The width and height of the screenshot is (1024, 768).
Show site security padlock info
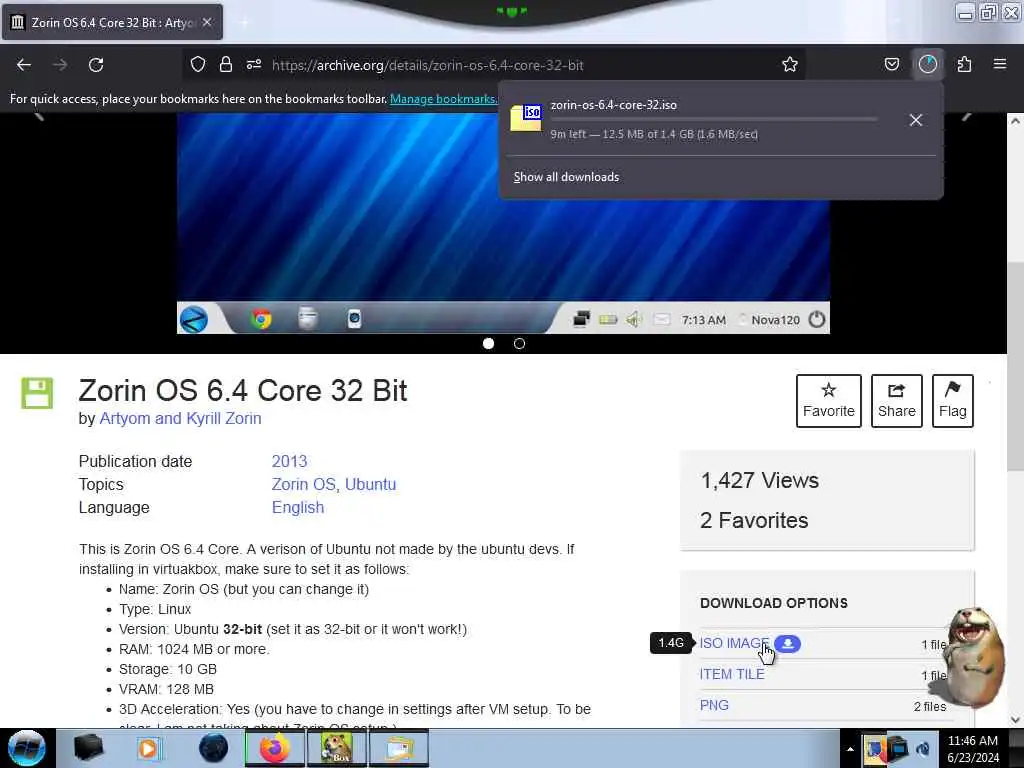(x=226, y=65)
